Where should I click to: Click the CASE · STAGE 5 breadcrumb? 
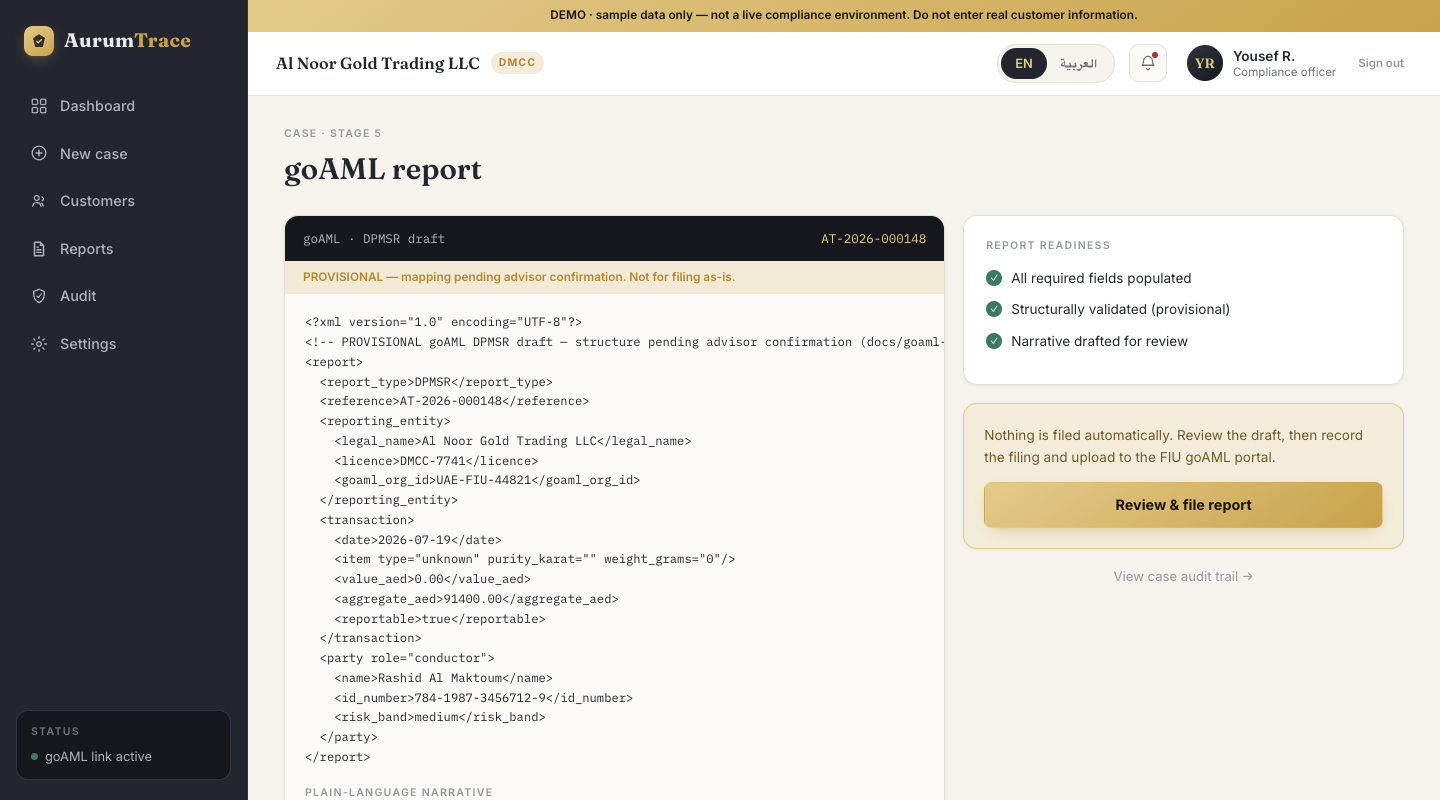(333, 133)
